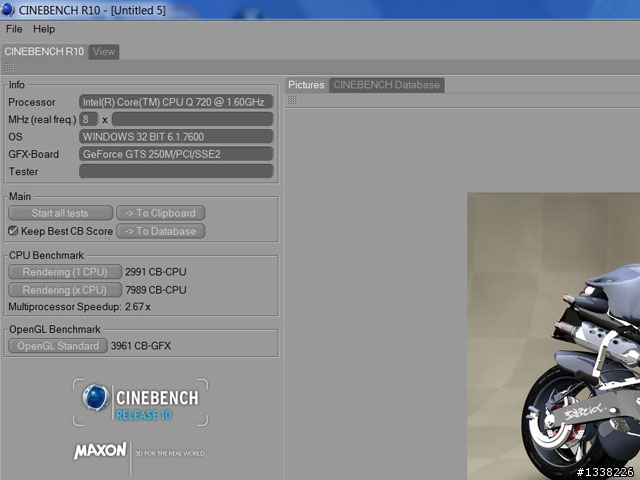Viewport: 640px width, 480px height.
Task: Switch to the CINEBENCH R10 tab
Action: click(x=44, y=51)
